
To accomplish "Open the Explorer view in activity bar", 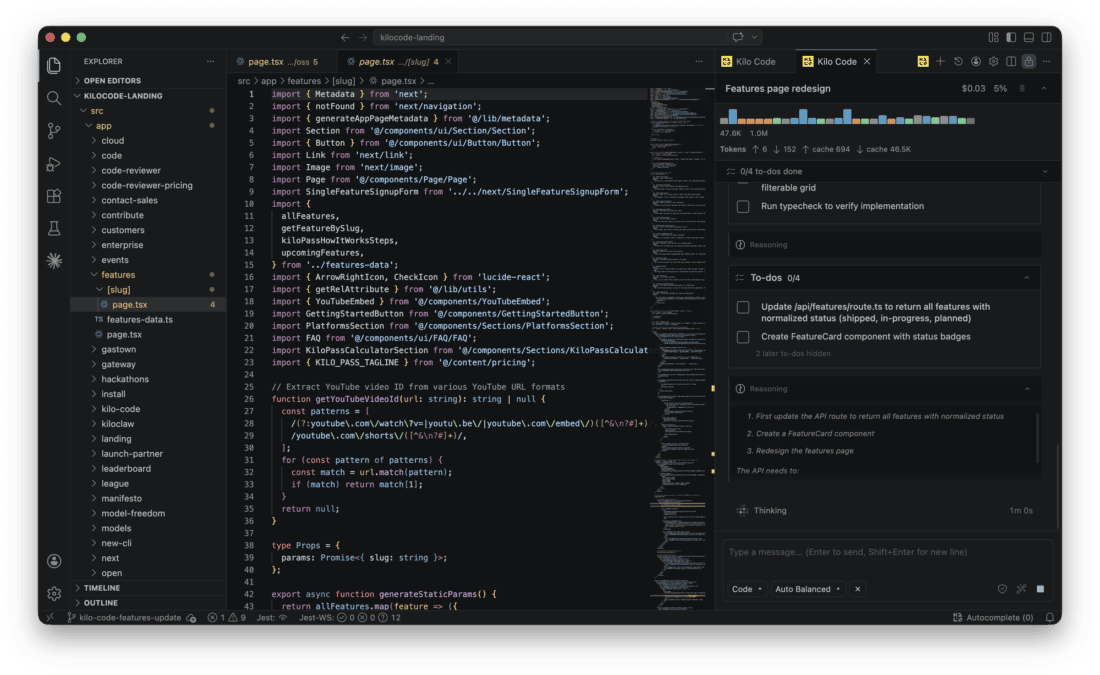I will coord(53,65).
